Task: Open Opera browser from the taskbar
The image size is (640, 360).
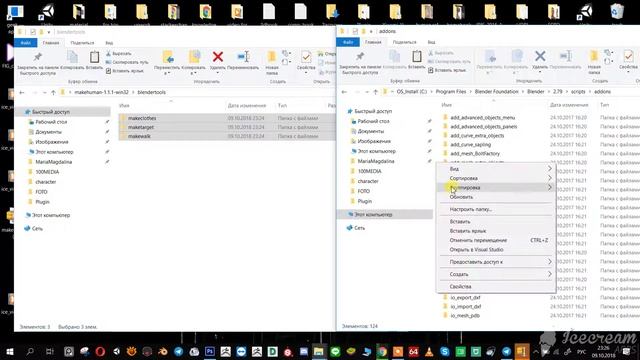Action: pyautogui.click(x=100, y=351)
